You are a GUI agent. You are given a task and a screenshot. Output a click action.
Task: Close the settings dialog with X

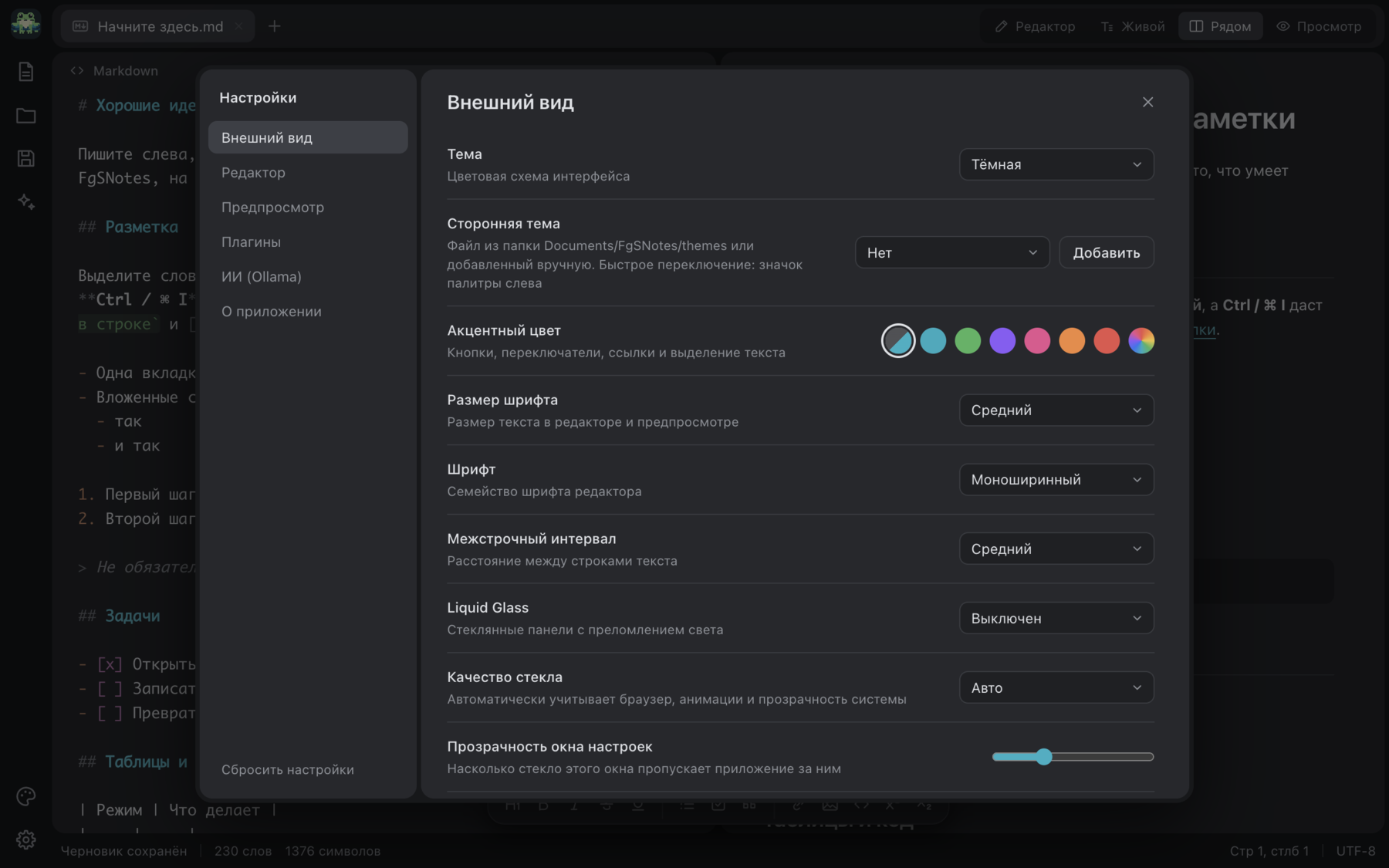click(x=1147, y=102)
